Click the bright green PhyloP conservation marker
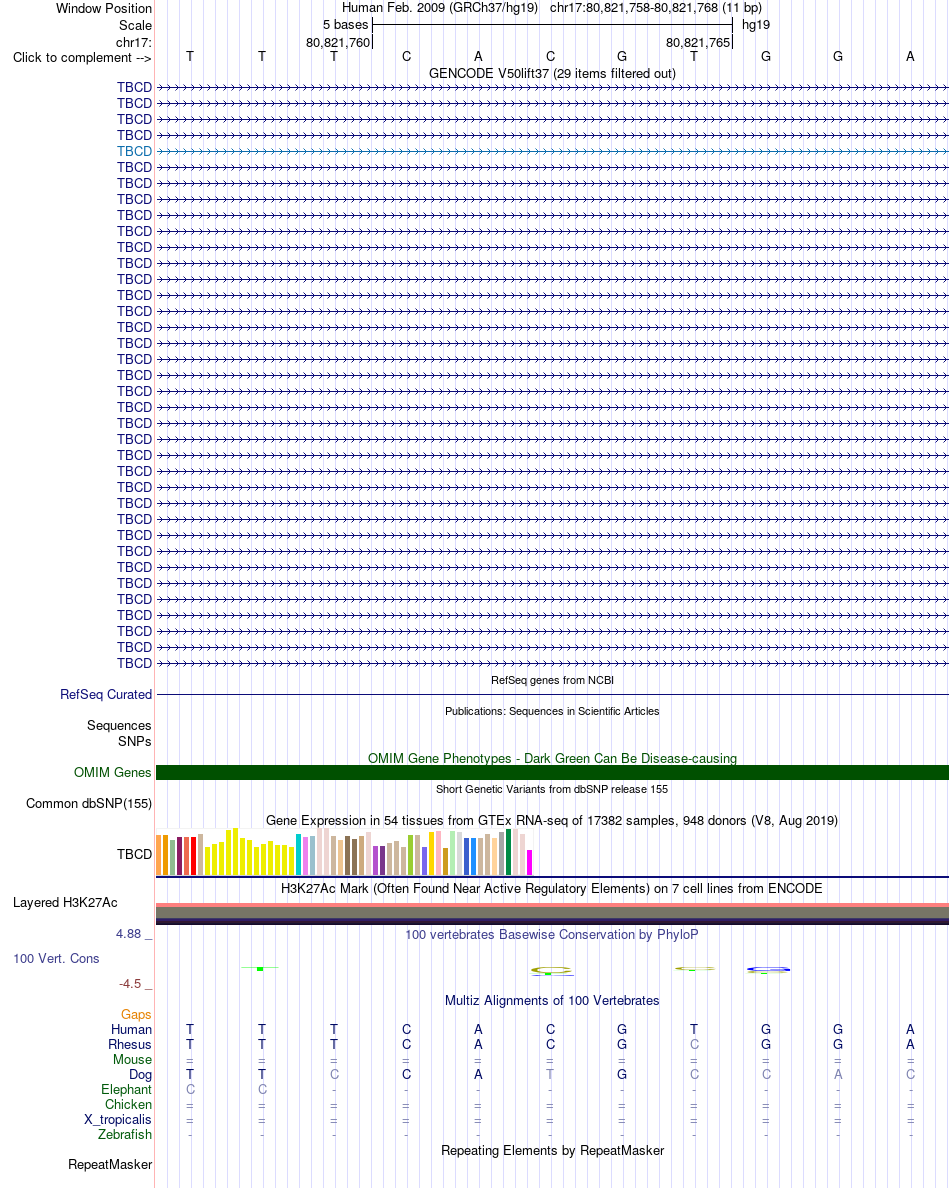Image resolution: width=950 pixels, height=1188 pixels. [x=260, y=968]
